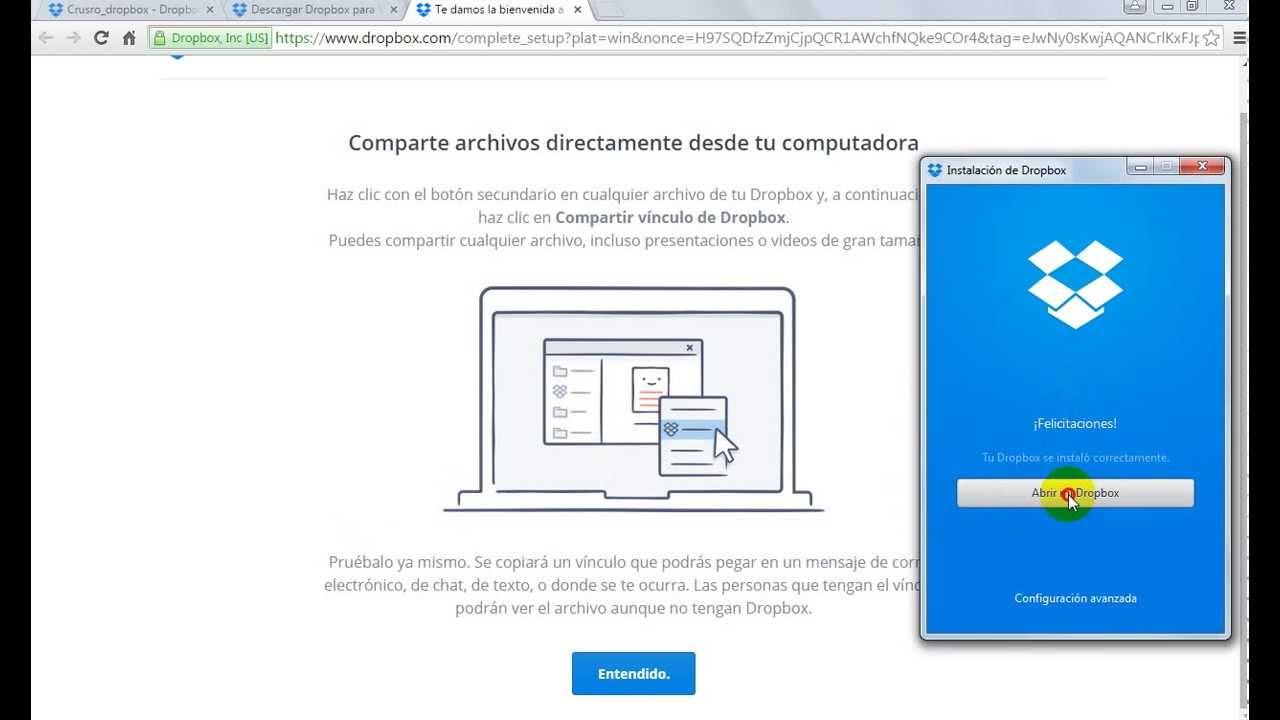The image size is (1280, 720).
Task: Click Pruébalo ya mismo paragraph text
Action: [622, 585]
